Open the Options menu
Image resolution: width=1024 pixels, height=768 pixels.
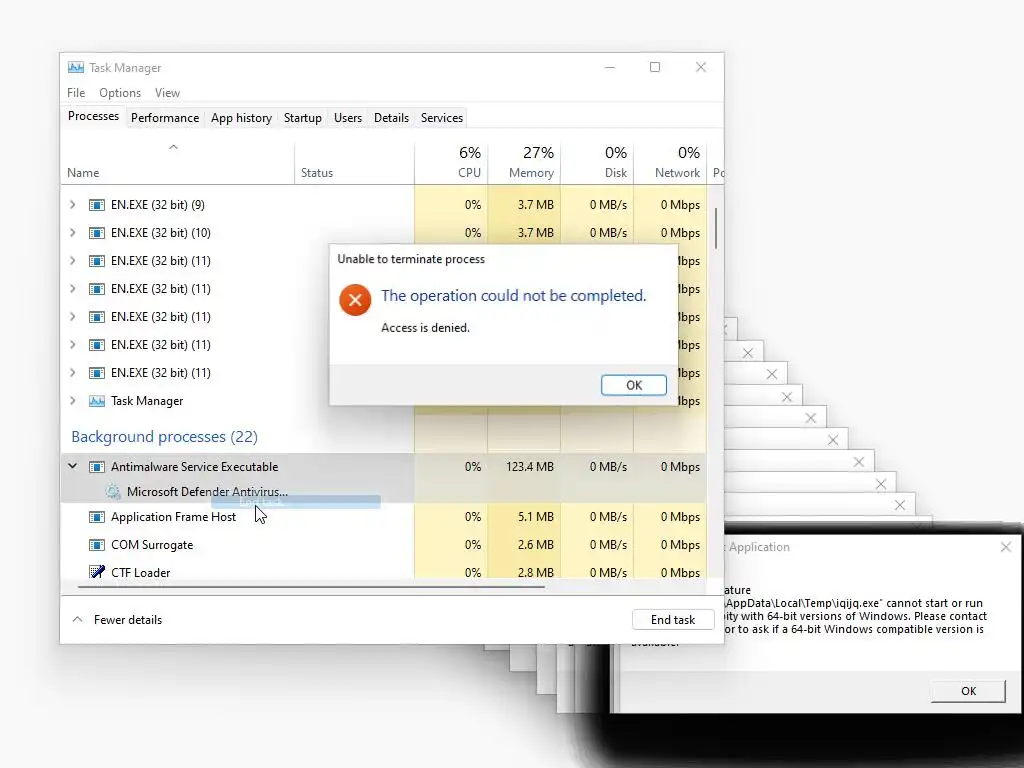click(120, 93)
